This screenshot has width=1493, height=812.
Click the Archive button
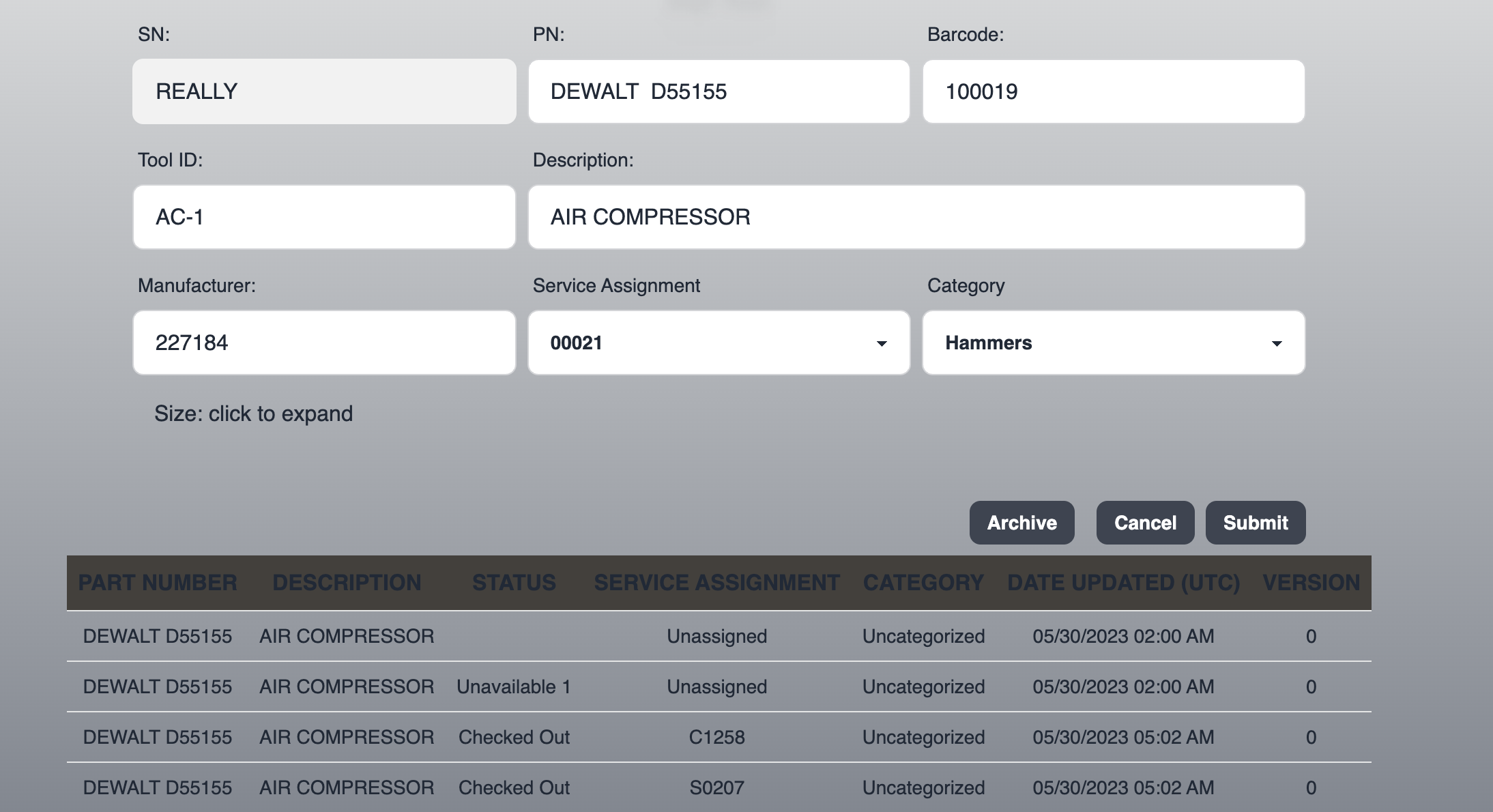click(1021, 523)
